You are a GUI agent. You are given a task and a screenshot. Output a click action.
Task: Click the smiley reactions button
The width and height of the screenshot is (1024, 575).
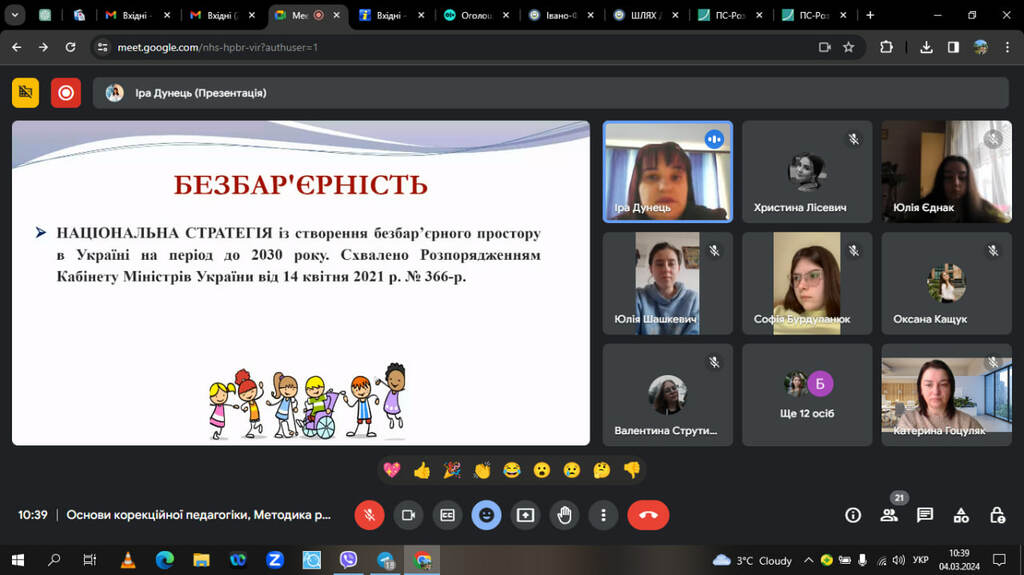(486, 515)
